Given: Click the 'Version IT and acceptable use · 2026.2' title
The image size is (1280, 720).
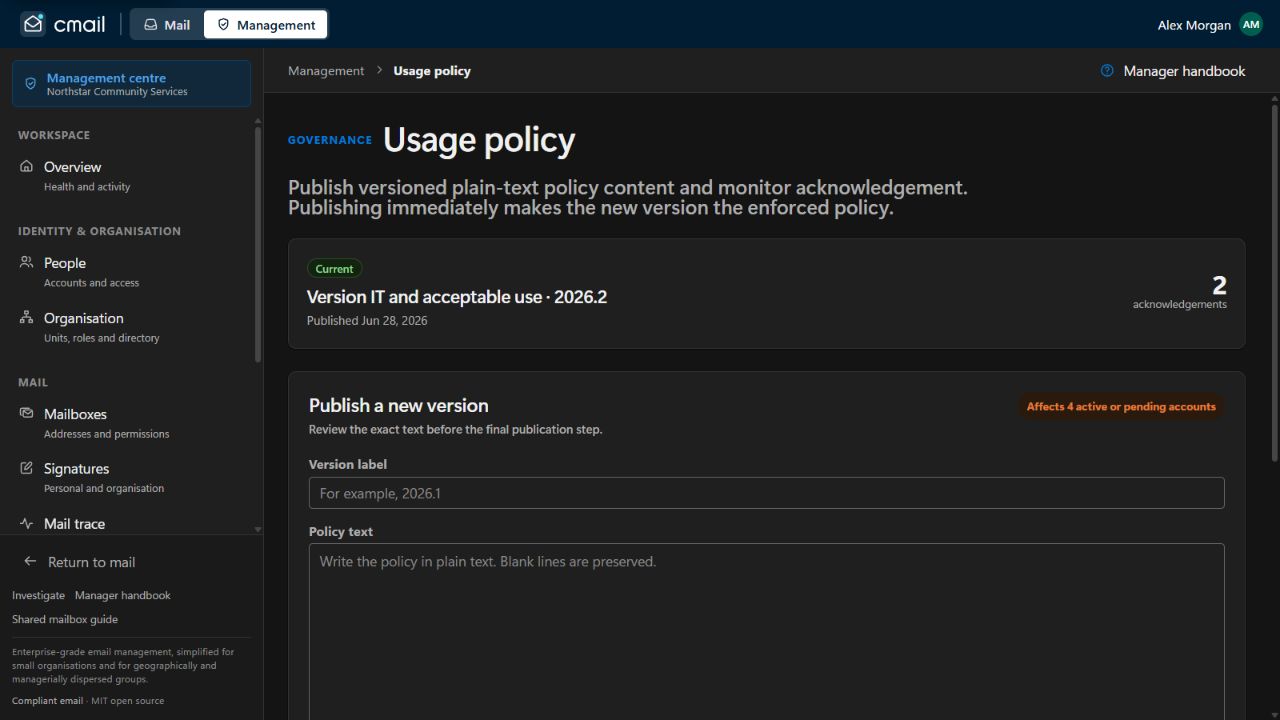Looking at the screenshot, I should point(457,297).
